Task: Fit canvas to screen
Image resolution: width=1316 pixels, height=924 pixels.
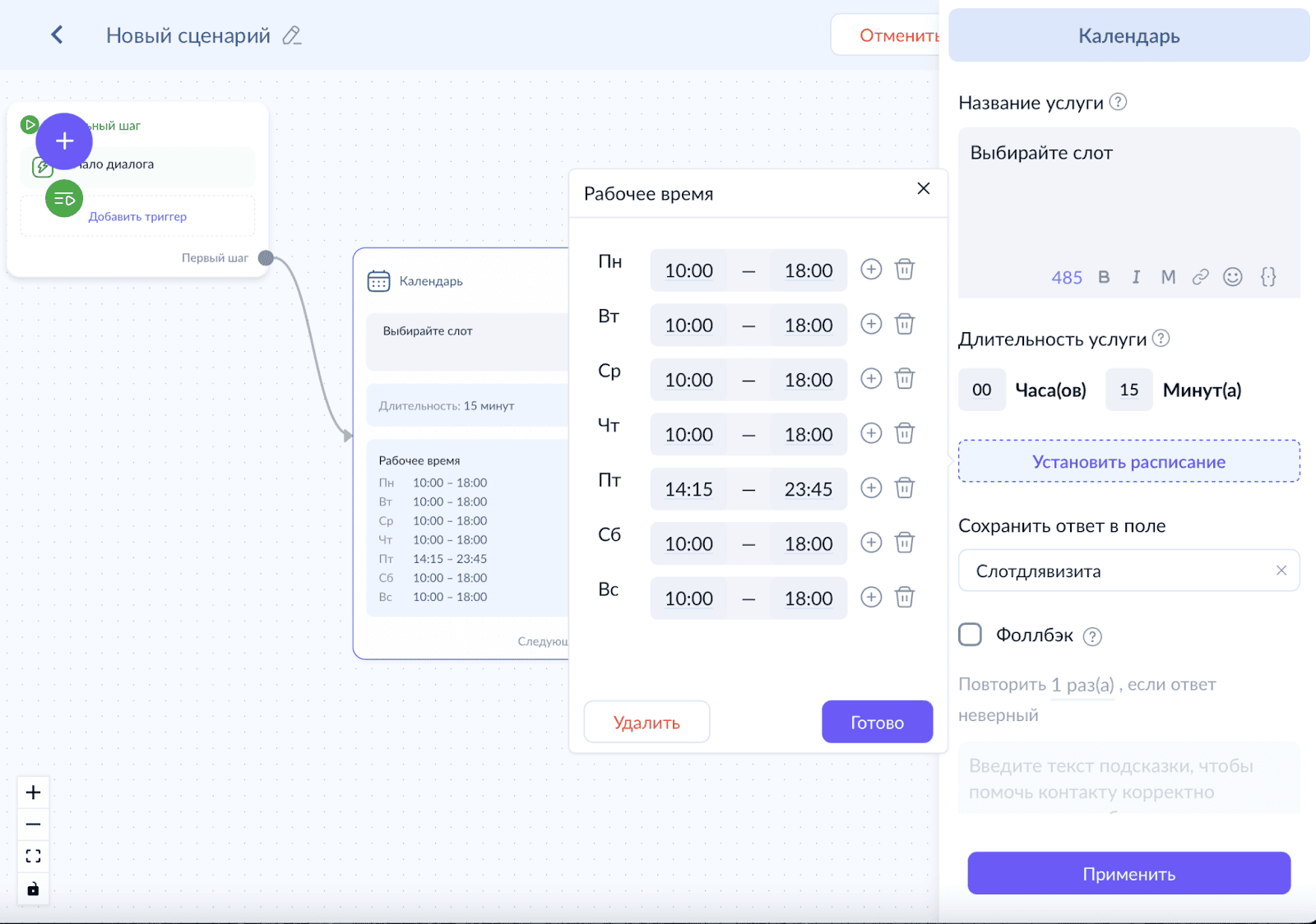Action: [33, 857]
